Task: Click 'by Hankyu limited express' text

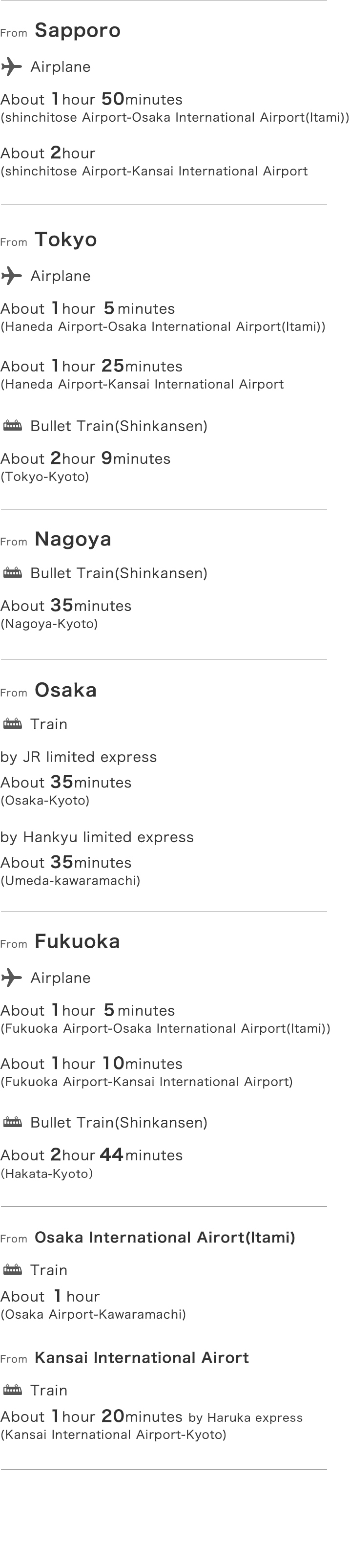Action: 97,837
